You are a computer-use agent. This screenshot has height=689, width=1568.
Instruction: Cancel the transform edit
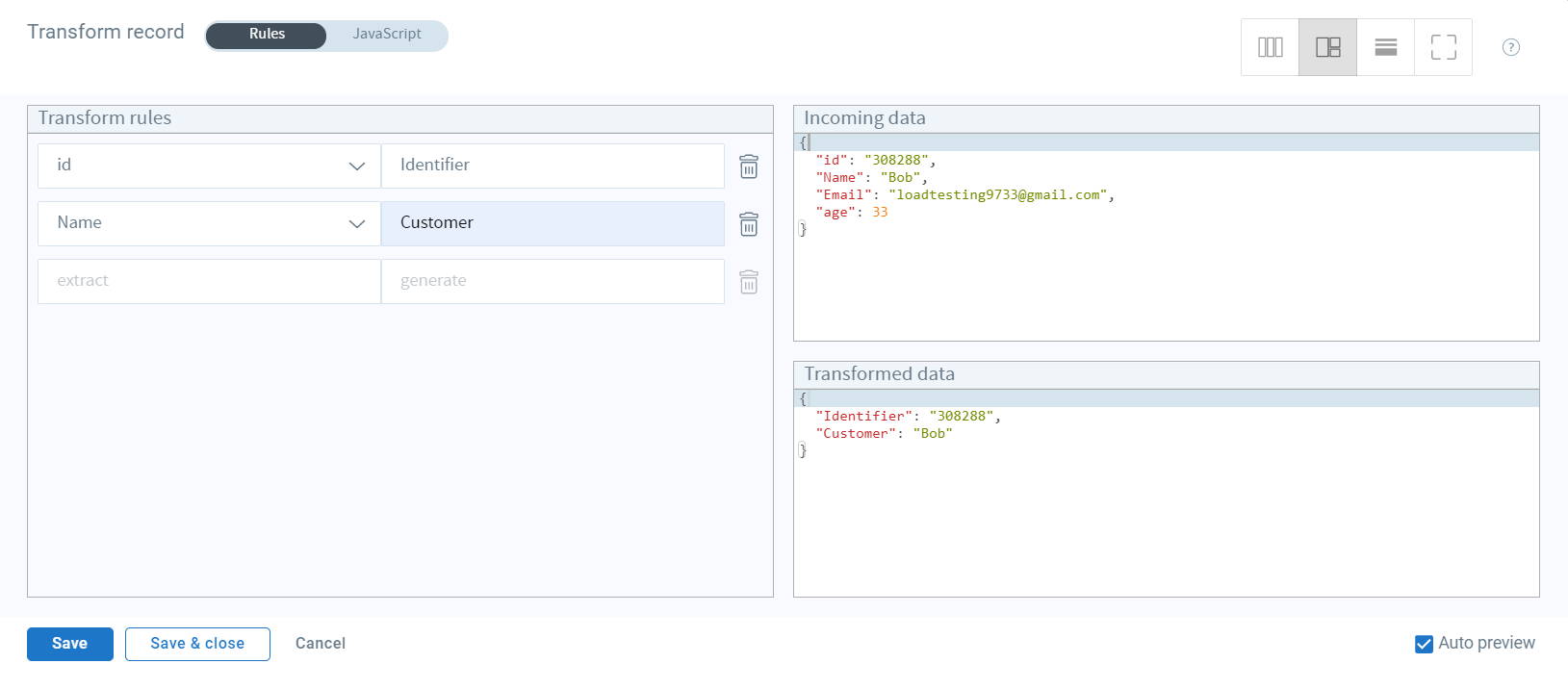321,644
